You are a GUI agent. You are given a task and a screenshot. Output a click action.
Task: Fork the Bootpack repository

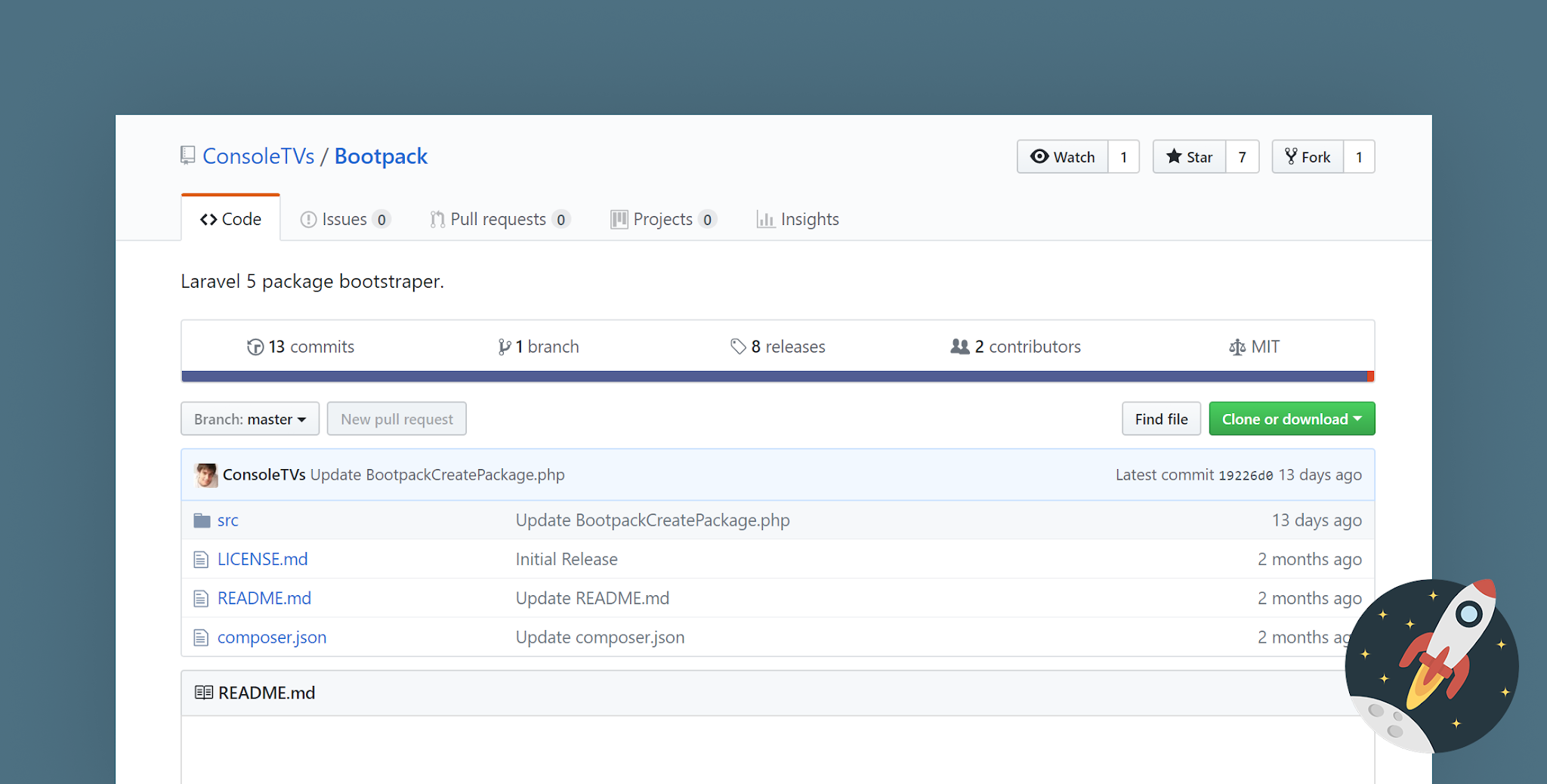pos(1308,157)
